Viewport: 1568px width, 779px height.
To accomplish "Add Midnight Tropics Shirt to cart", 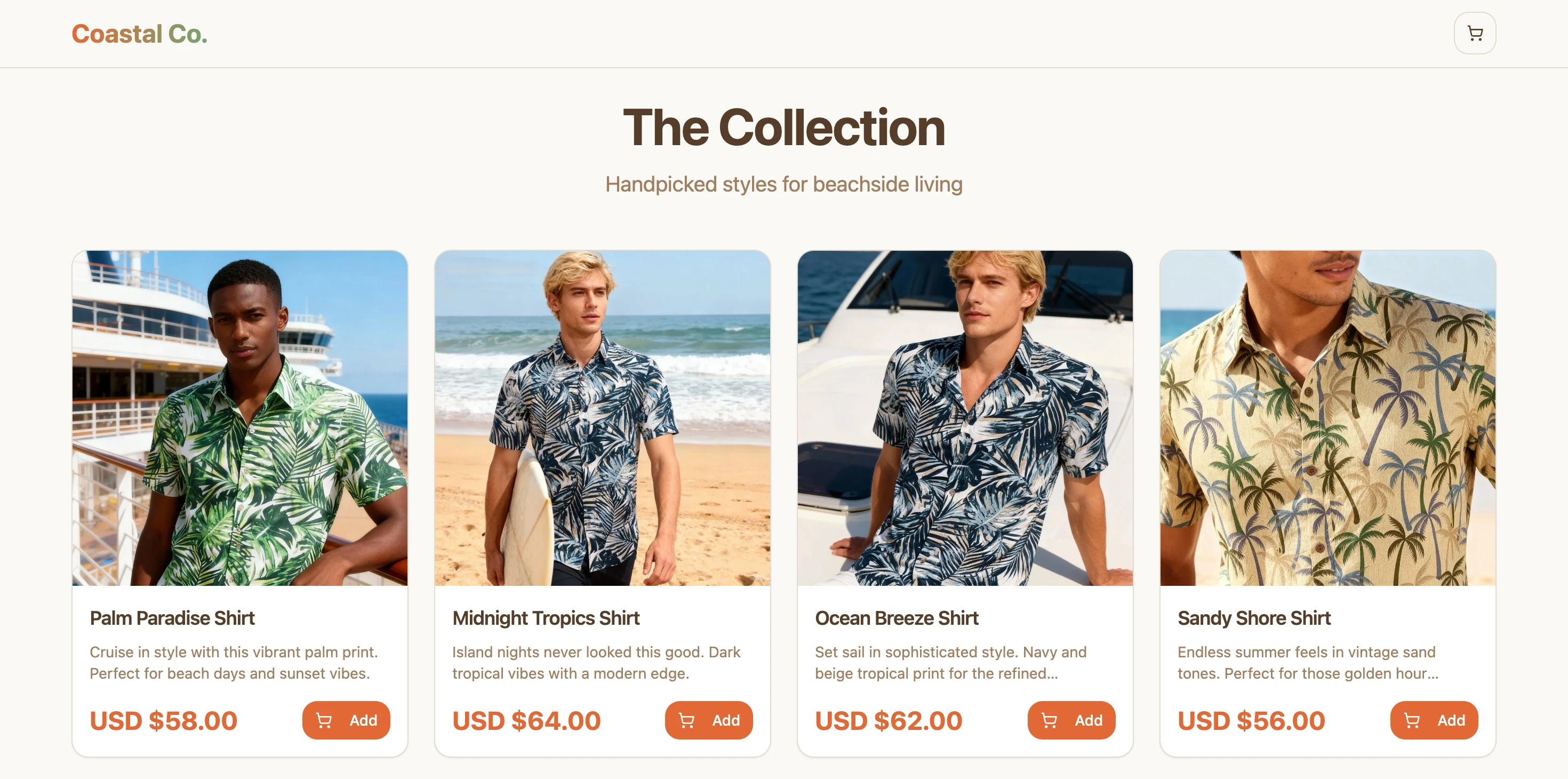I will click(708, 720).
